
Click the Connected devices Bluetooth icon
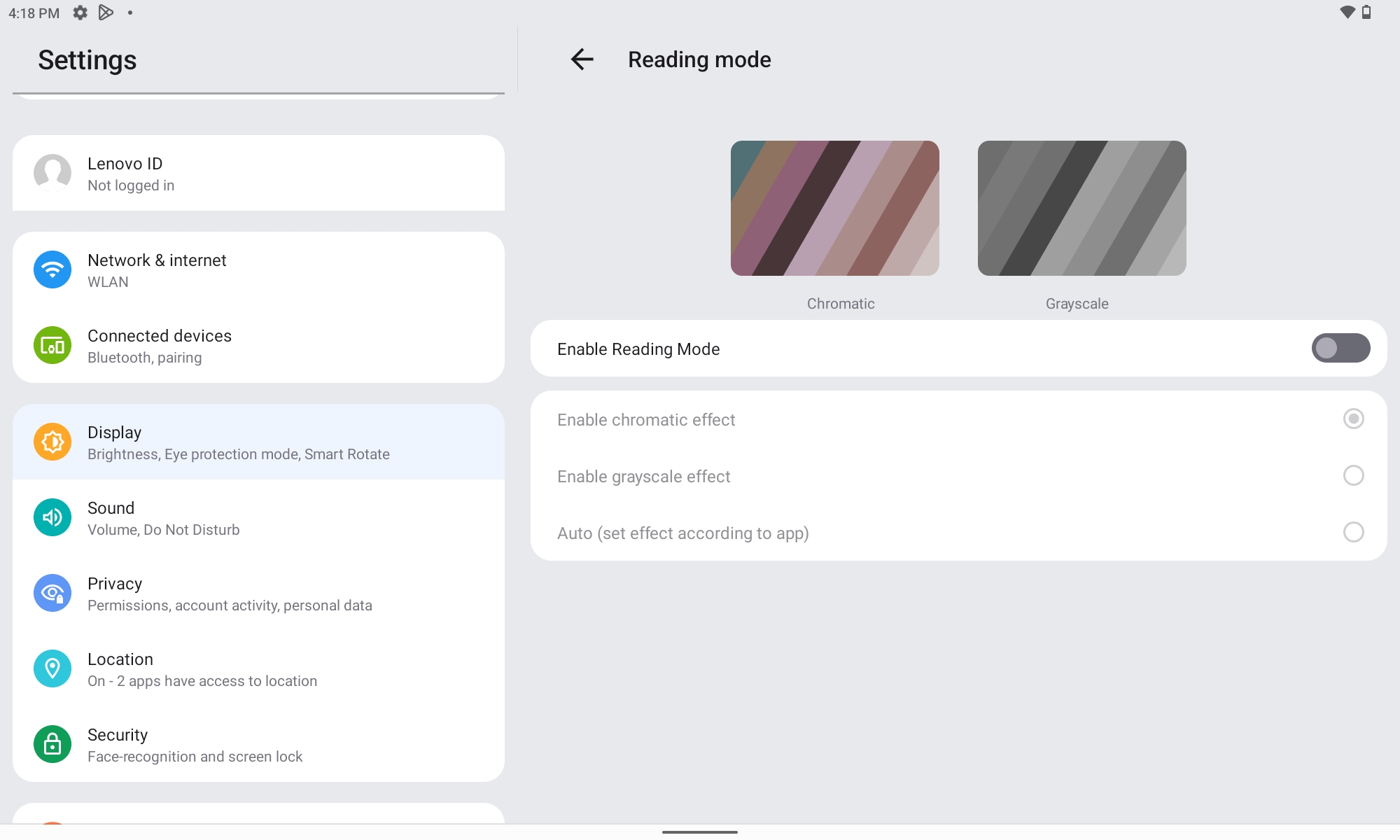(51, 345)
